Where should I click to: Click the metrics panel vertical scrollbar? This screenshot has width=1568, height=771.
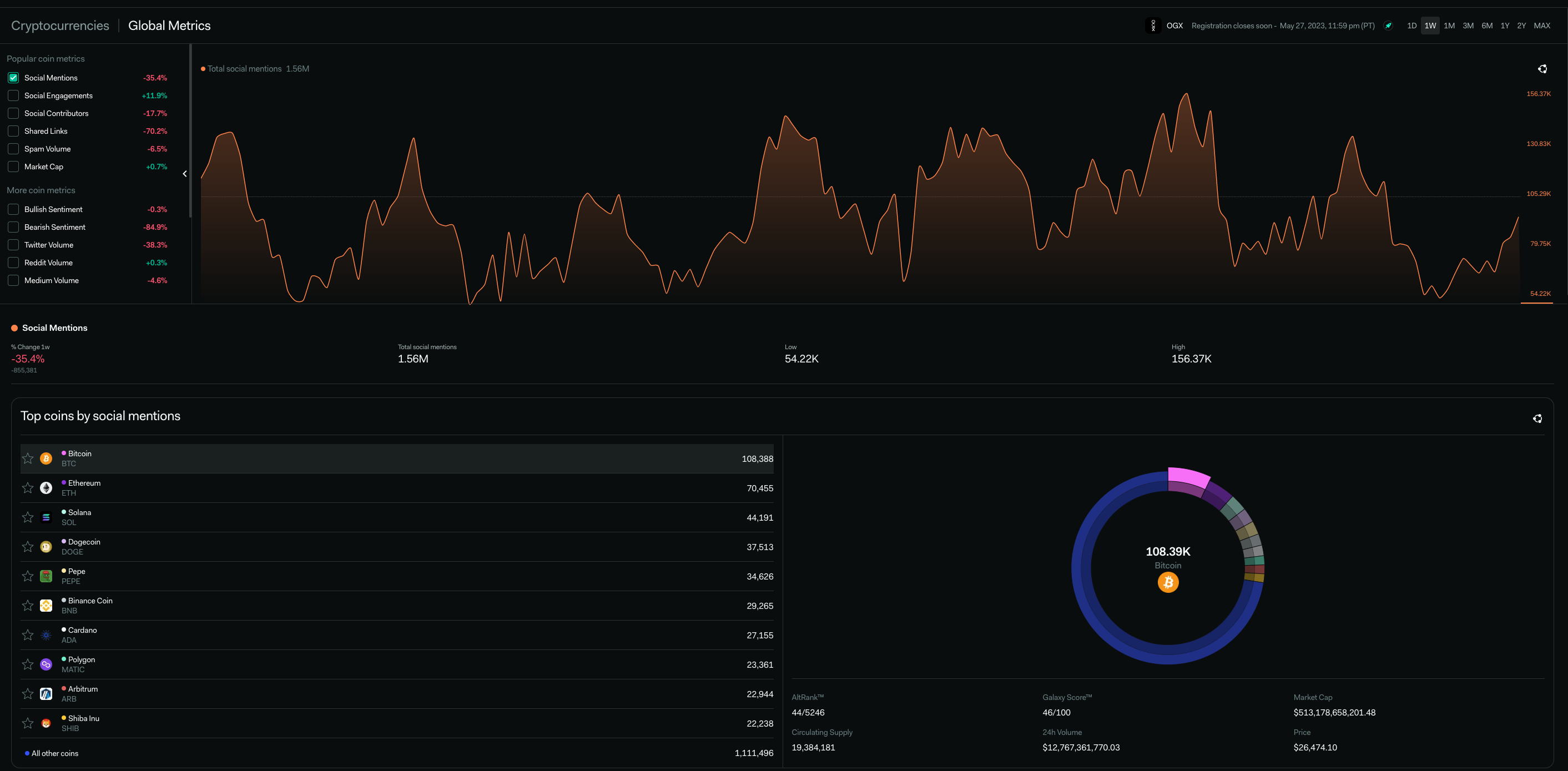pos(190,131)
